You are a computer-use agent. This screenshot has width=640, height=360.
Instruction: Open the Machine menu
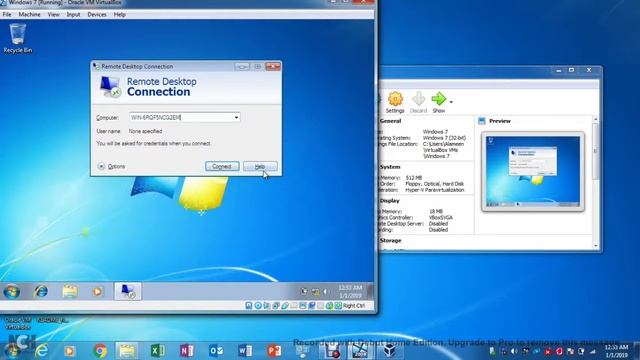29,14
